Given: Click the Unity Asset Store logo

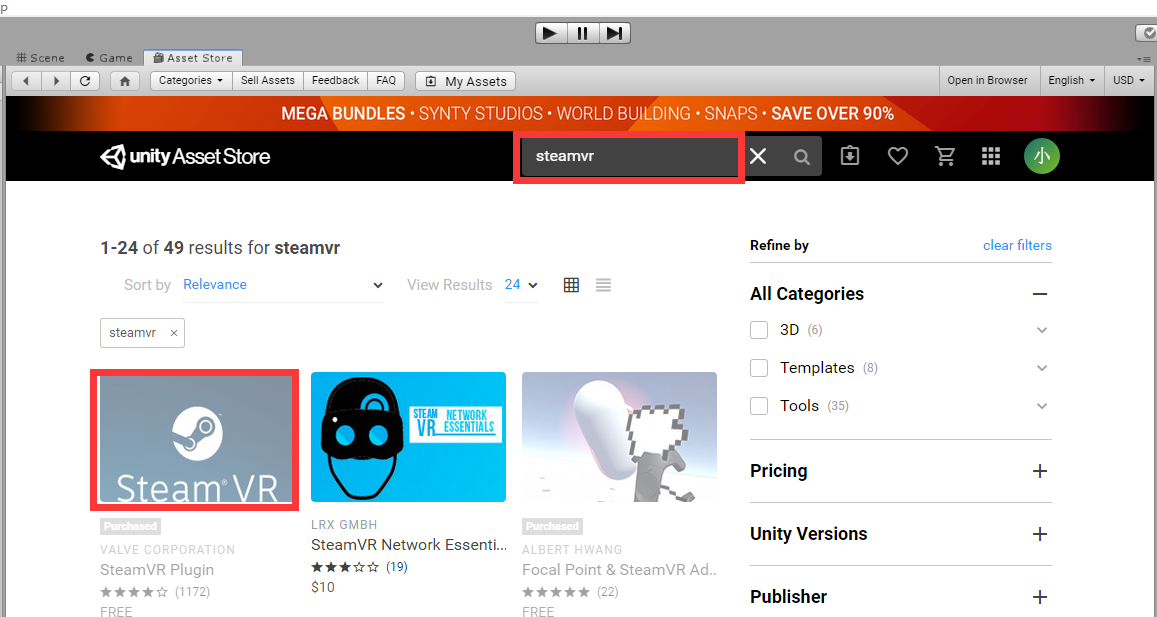Looking at the screenshot, I should pyautogui.click(x=185, y=156).
